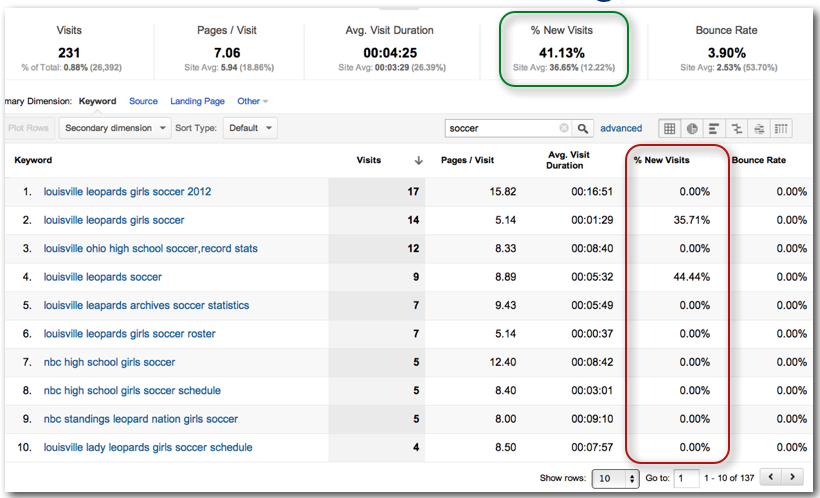Open the Sort Type Default dropdown
The width and height of the screenshot is (820, 498).
(250, 128)
